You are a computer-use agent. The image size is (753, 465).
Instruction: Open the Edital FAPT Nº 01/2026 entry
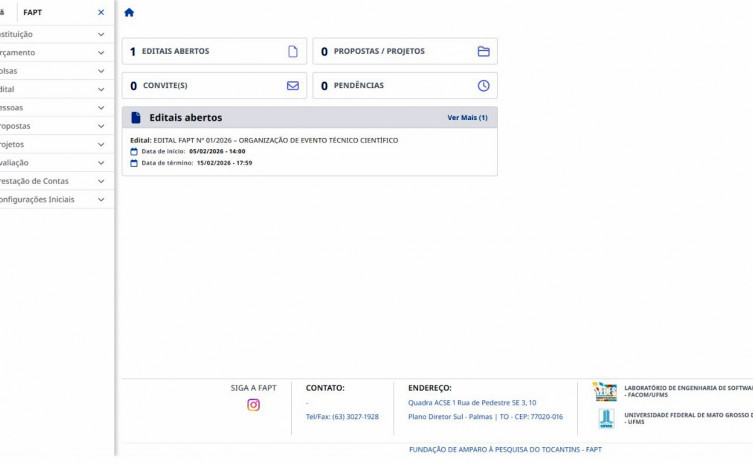tap(264, 140)
